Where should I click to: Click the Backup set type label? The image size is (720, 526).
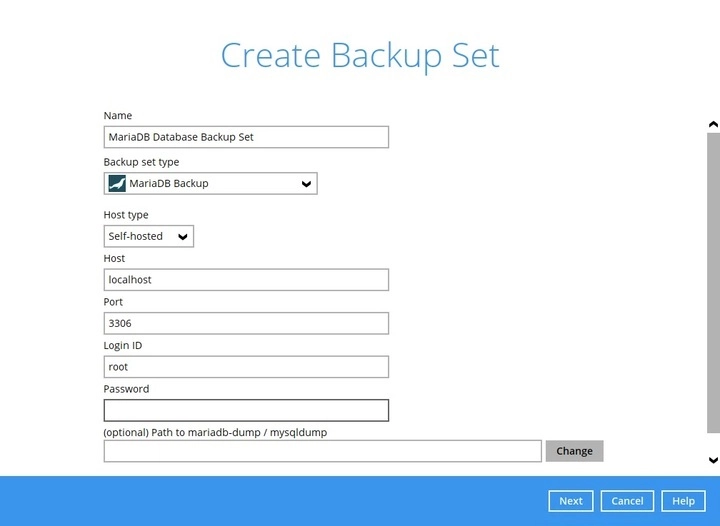(141, 162)
